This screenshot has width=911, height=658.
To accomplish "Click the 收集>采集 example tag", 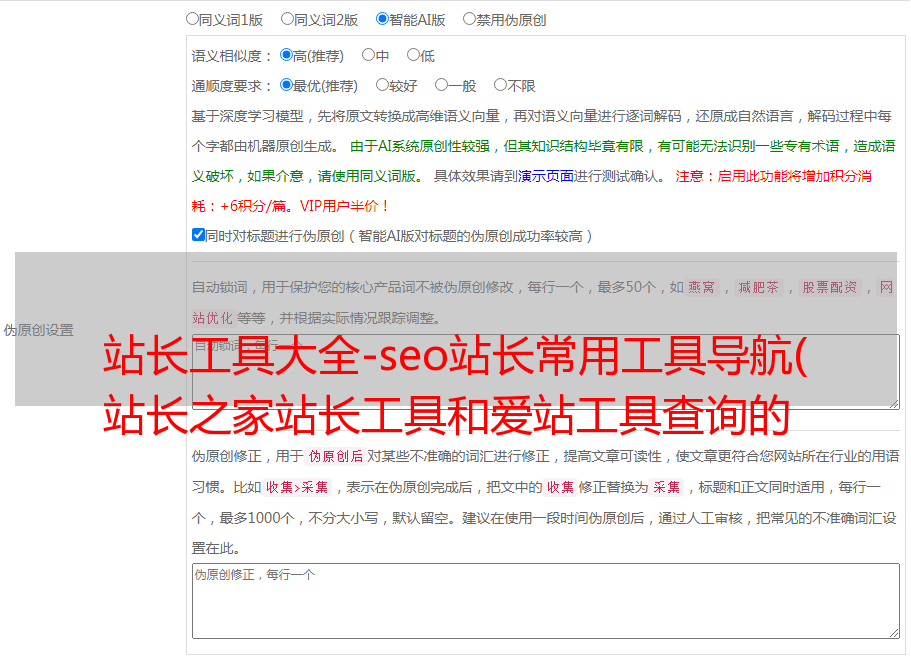I will (297, 487).
